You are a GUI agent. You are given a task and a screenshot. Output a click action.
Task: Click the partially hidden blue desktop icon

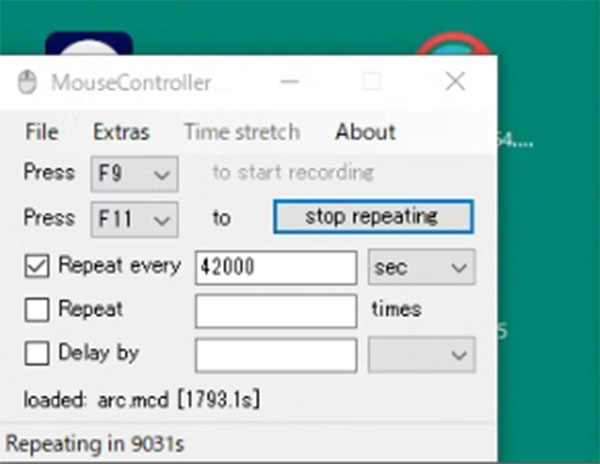pyautogui.click(x=89, y=44)
